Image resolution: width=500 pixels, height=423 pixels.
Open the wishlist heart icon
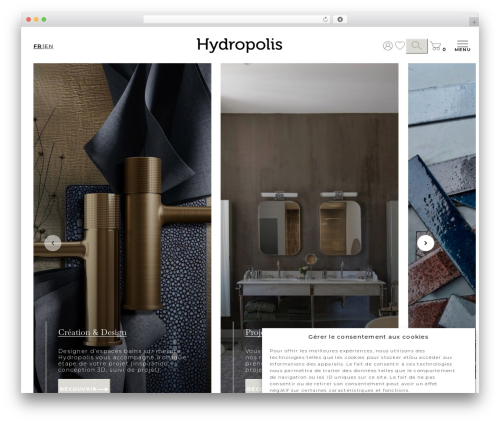pyautogui.click(x=400, y=45)
